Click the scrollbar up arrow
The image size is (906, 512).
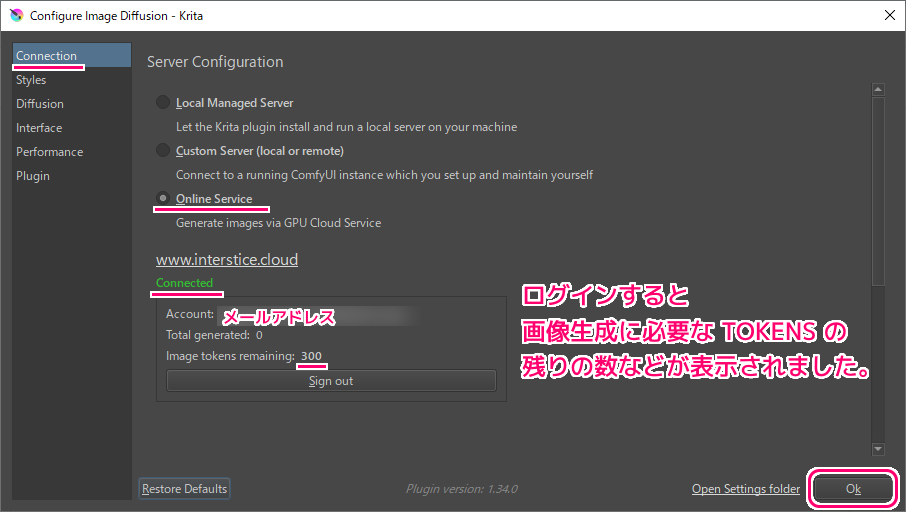click(x=878, y=89)
